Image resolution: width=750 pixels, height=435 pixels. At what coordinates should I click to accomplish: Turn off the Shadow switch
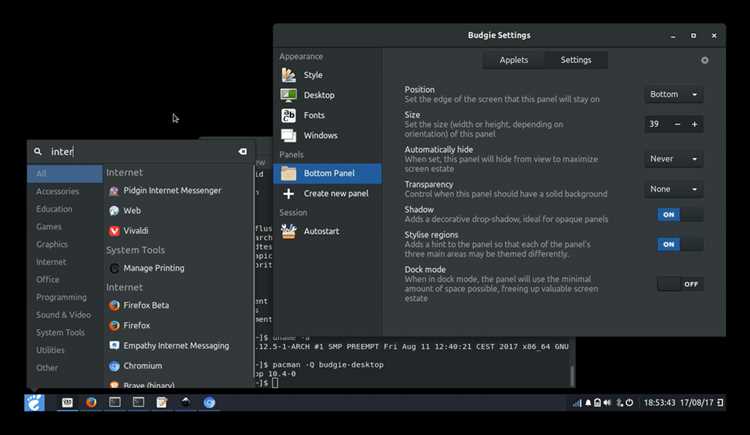(x=680, y=214)
